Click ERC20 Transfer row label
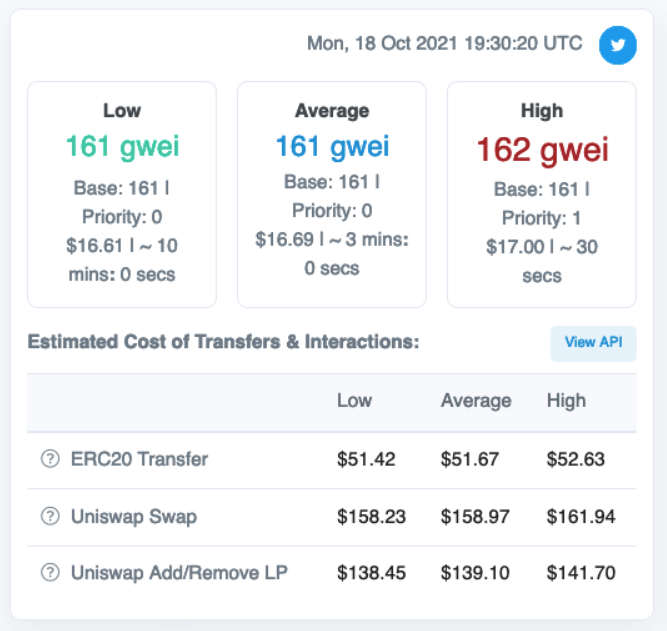The width and height of the screenshot is (667, 631). pos(139,459)
